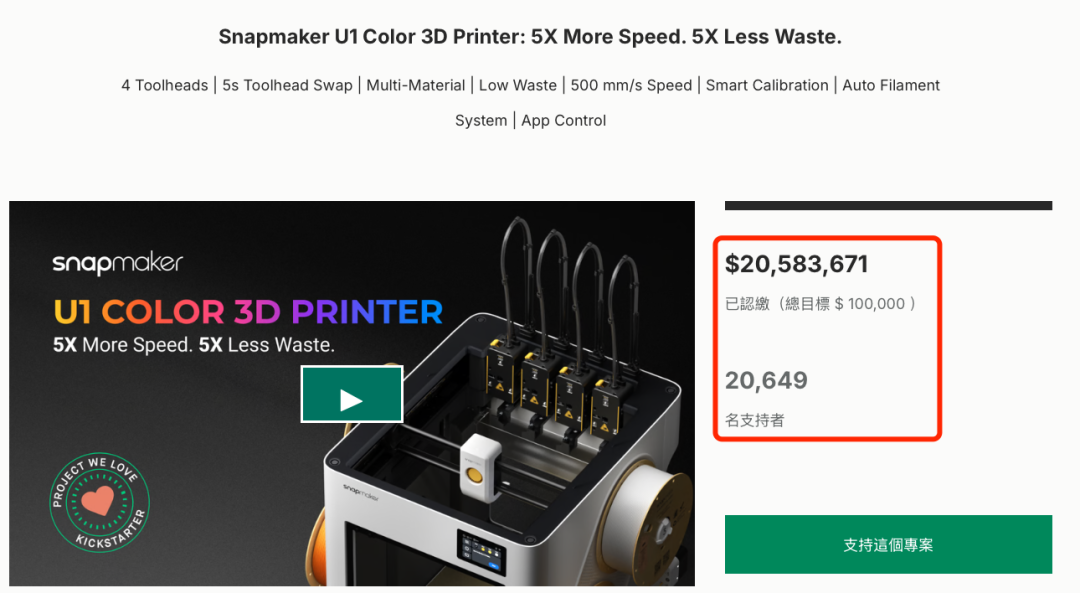1080x593 pixels.
Task: Click the 20,649 backers count
Action: click(766, 380)
